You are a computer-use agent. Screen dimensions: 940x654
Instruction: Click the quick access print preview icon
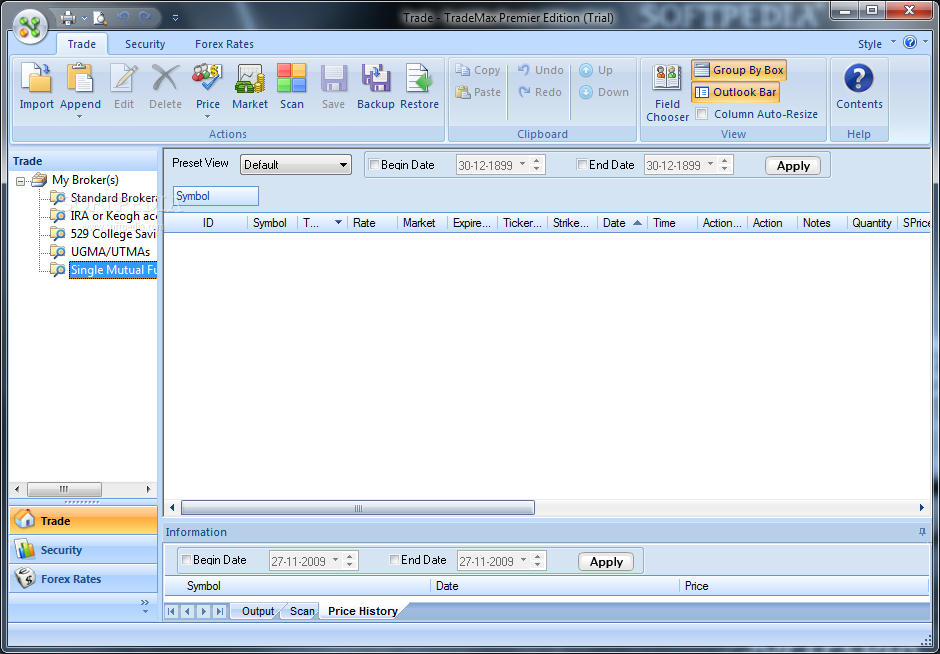coord(100,18)
